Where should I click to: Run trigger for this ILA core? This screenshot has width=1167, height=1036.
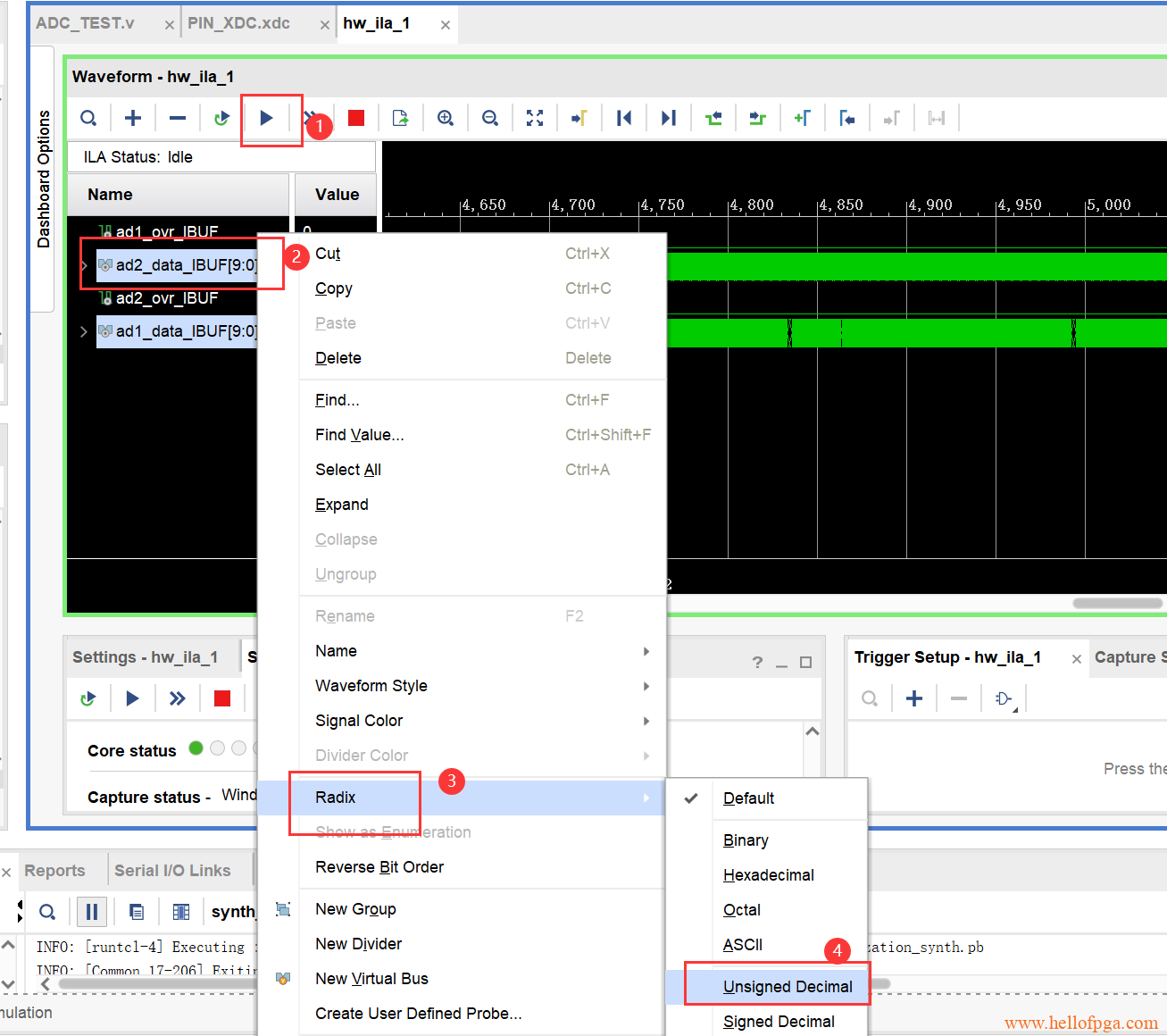(266, 118)
